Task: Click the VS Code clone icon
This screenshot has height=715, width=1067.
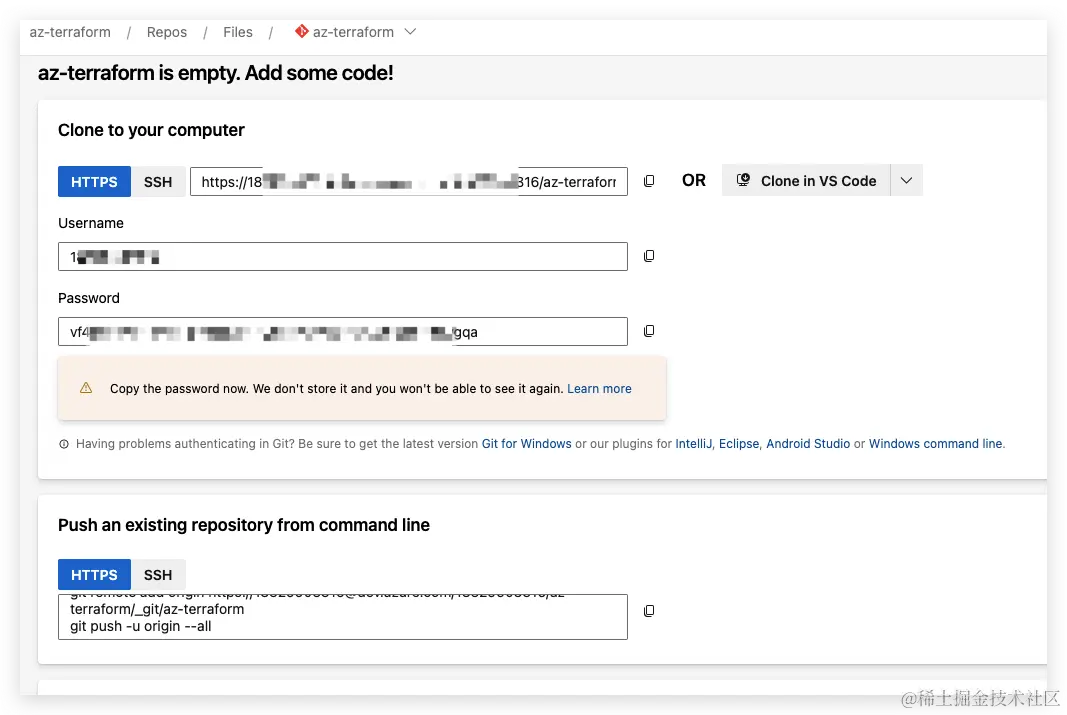Action: click(x=743, y=180)
